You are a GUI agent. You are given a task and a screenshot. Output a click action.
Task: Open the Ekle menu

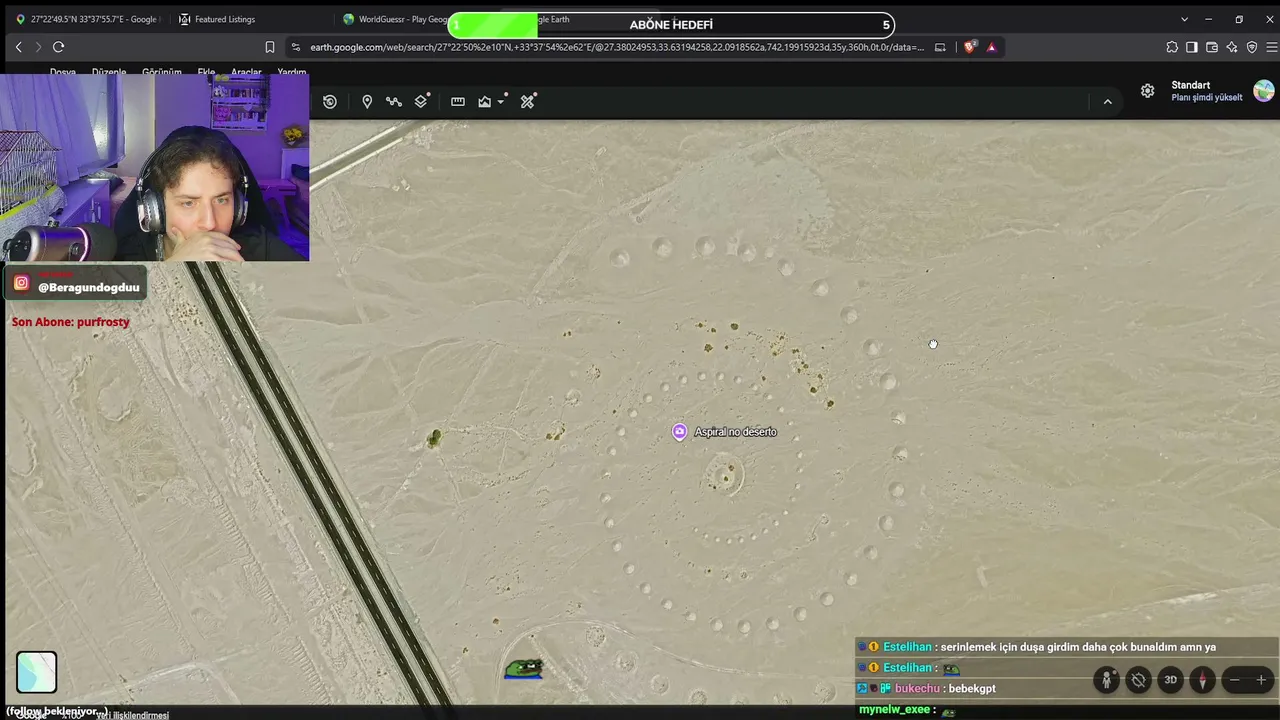206,73
